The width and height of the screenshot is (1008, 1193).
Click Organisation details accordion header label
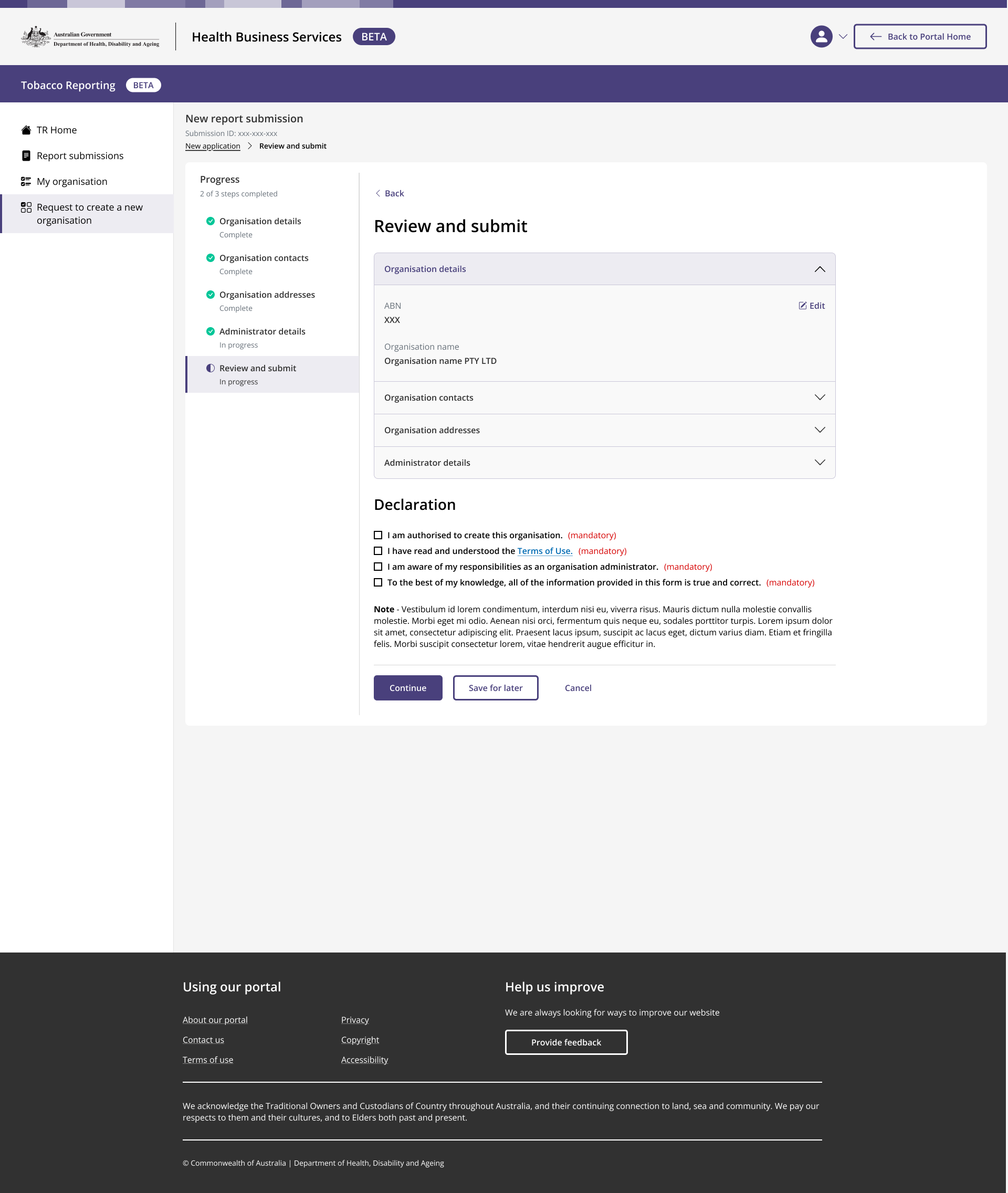(x=425, y=269)
